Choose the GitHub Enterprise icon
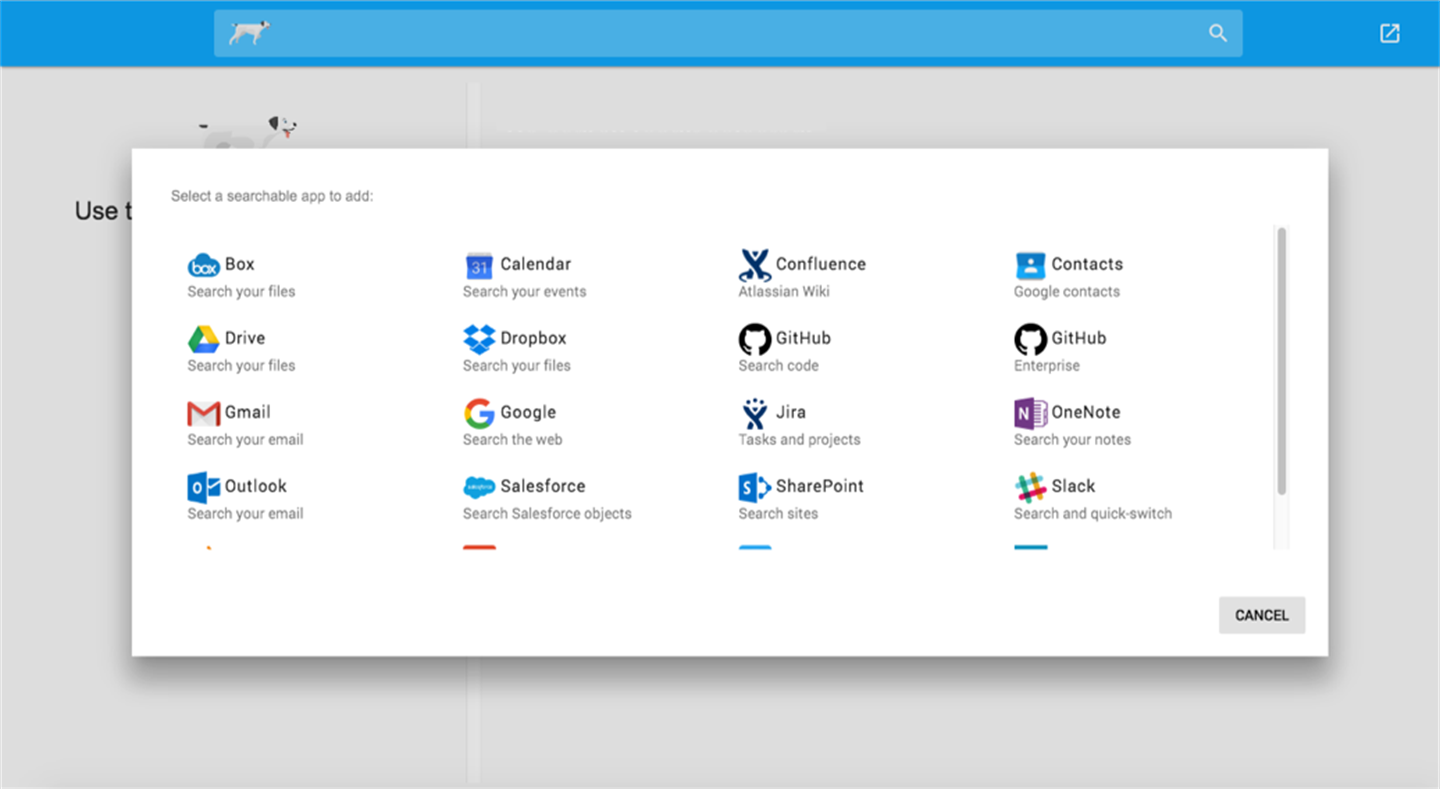The width and height of the screenshot is (1440, 789). tap(1030, 339)
